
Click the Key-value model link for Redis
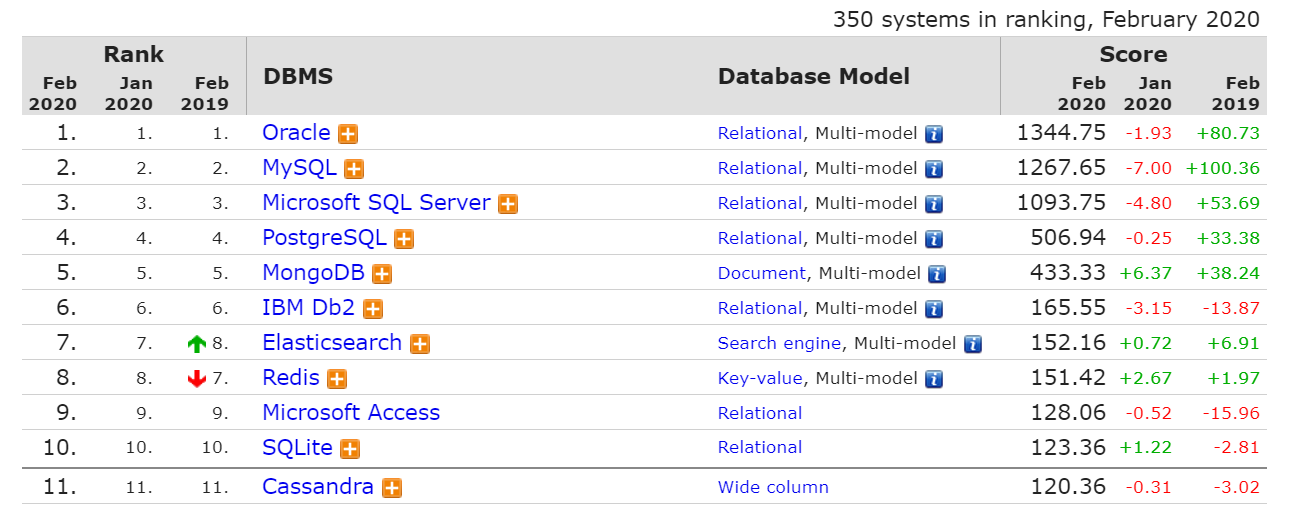[x=760, y=379]
